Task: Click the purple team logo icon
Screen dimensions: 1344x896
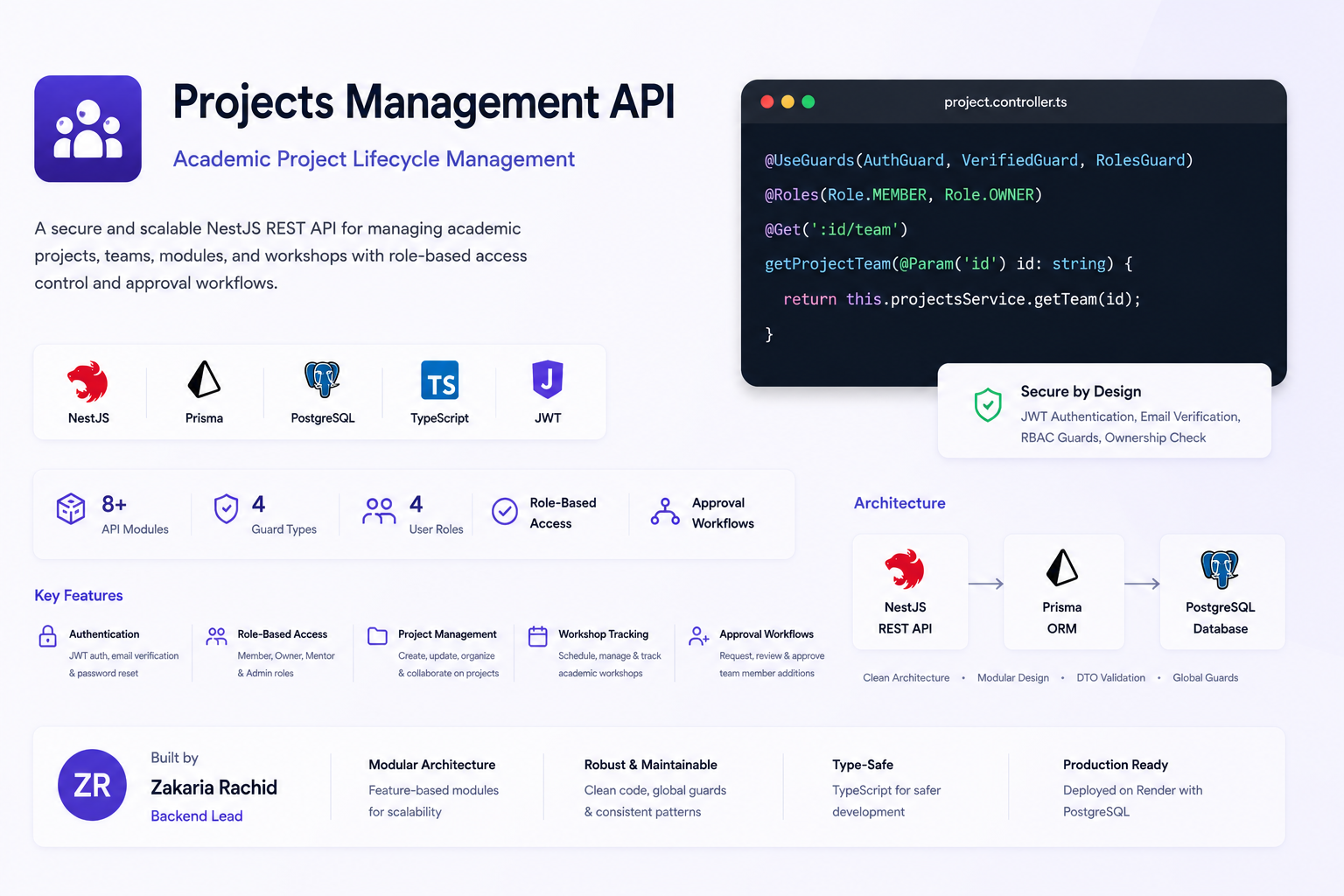Action: [87, 129]
